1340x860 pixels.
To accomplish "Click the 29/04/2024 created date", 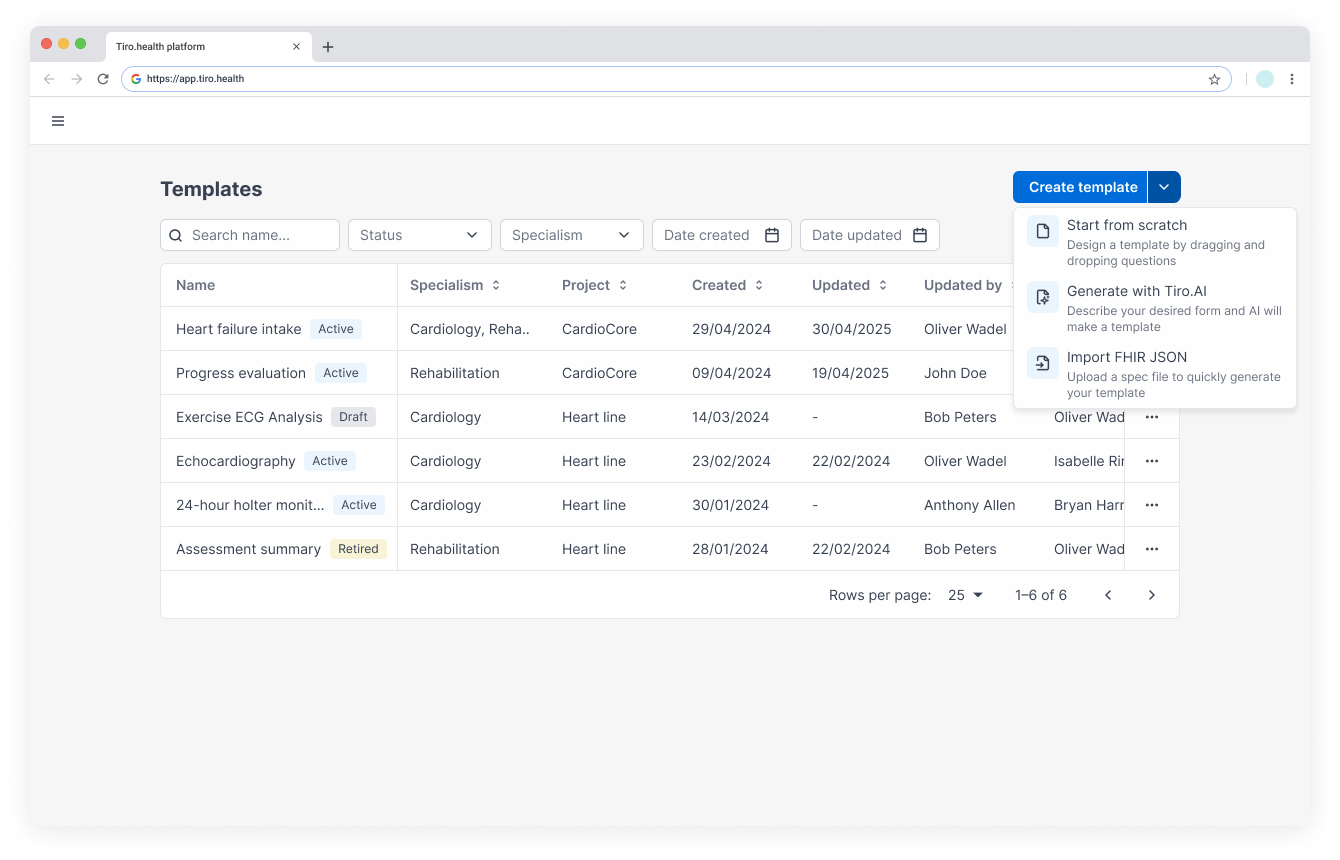I will (x=731, y=329).
